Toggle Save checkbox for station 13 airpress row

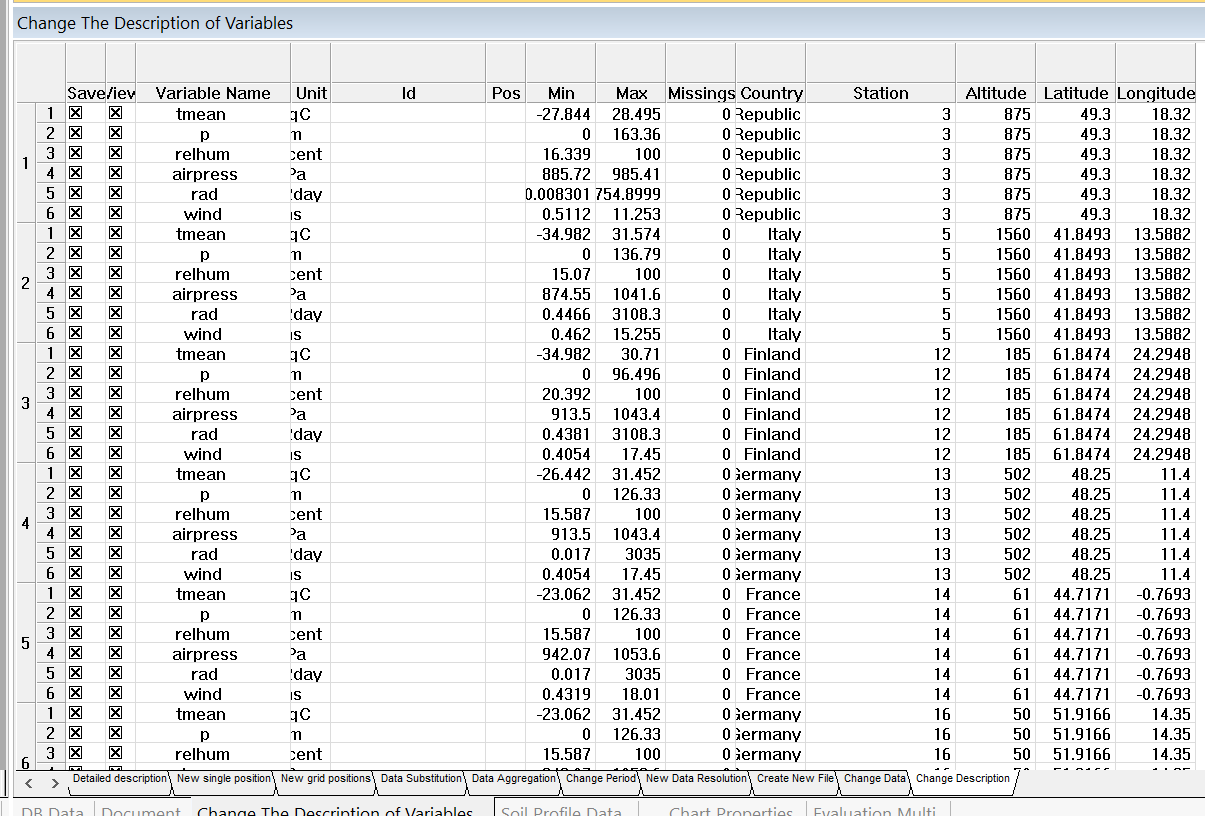(75, 534)
